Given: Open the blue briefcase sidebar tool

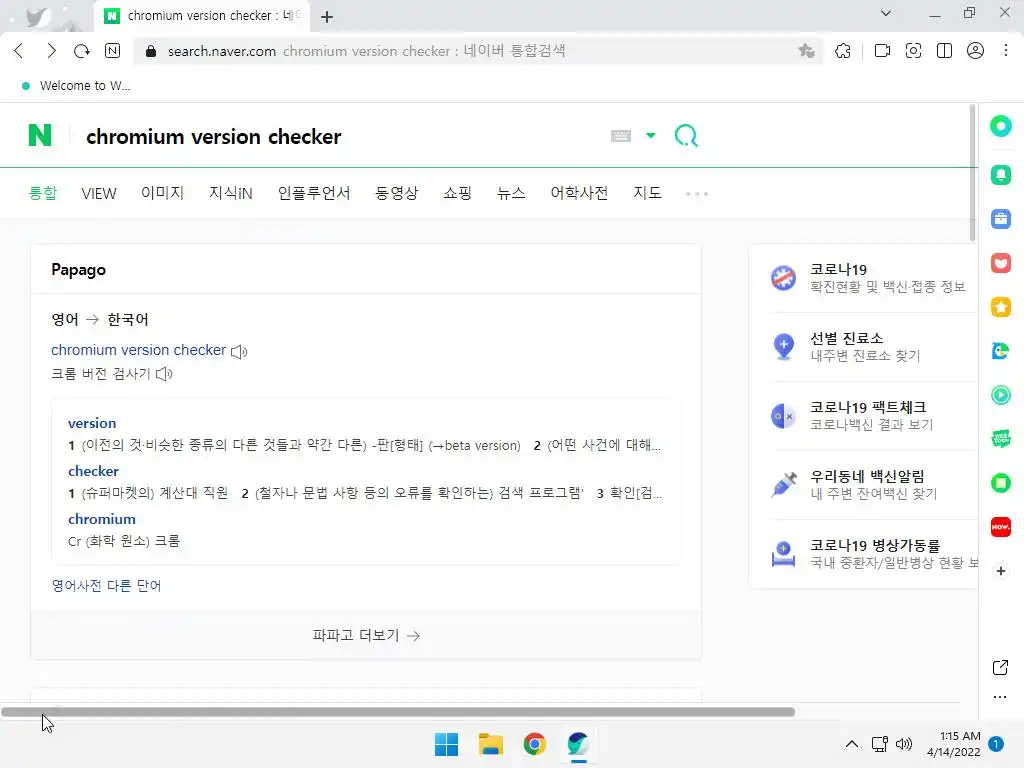Looking at the screenshot, I should click(1000, 219).
